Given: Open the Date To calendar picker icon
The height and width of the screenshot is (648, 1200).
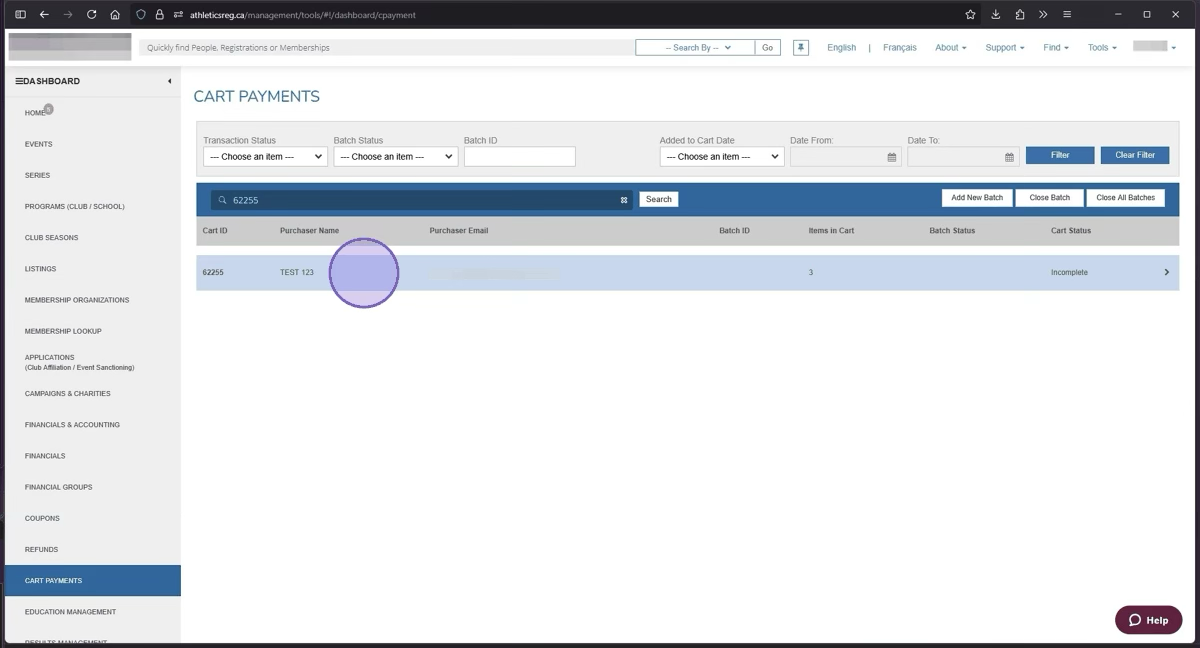Looking at the screenshot, I should (1009, 157).
